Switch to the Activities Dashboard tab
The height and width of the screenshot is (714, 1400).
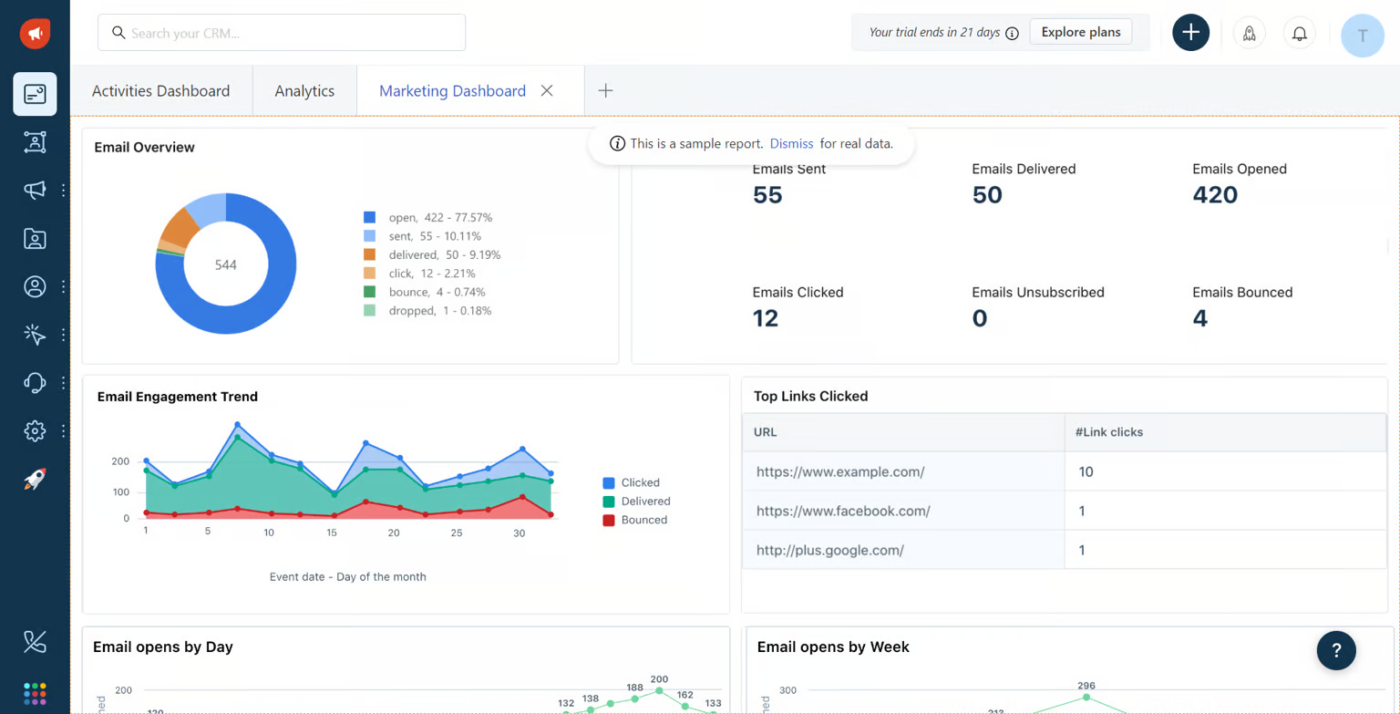(161, 91)
